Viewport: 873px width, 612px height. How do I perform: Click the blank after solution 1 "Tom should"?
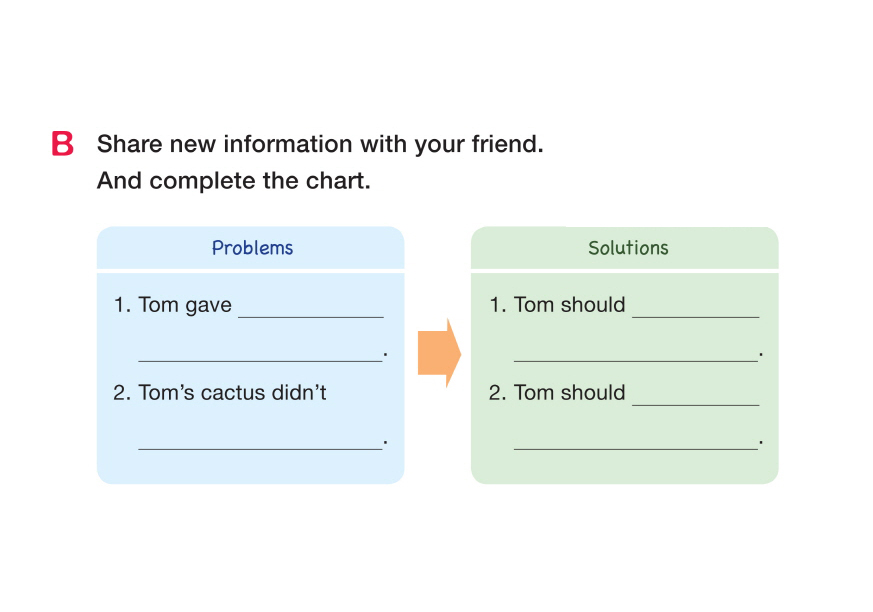pyautogui.click(x=695, y=309)
